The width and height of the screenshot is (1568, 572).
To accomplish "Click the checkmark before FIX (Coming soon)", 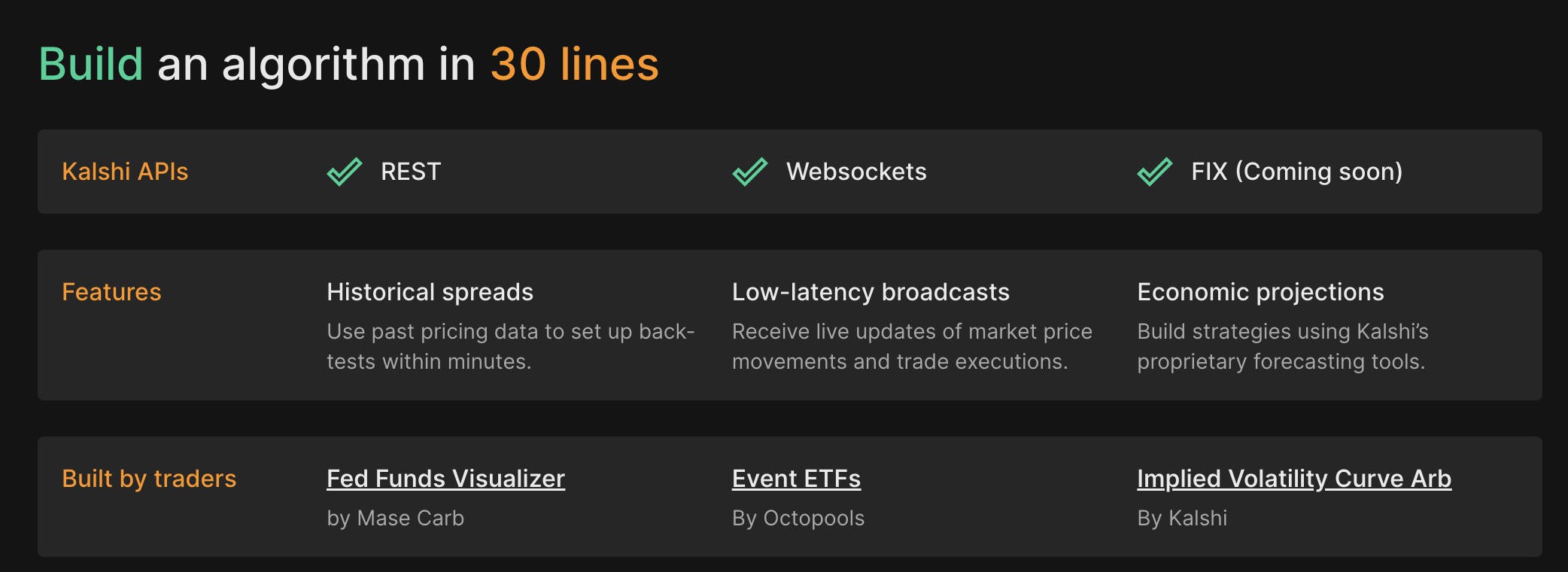I will [1154, 172].
